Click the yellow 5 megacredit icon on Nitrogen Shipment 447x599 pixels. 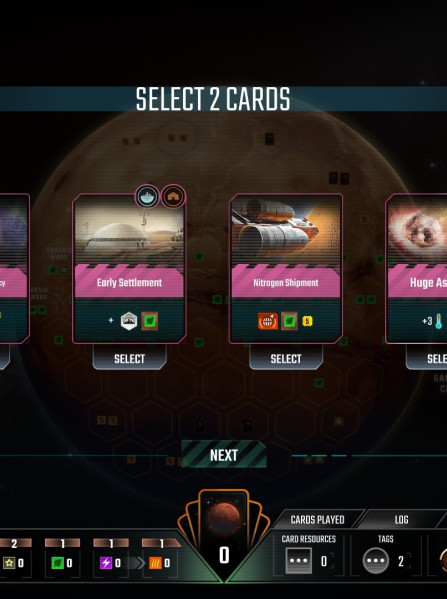click(307, 321)
